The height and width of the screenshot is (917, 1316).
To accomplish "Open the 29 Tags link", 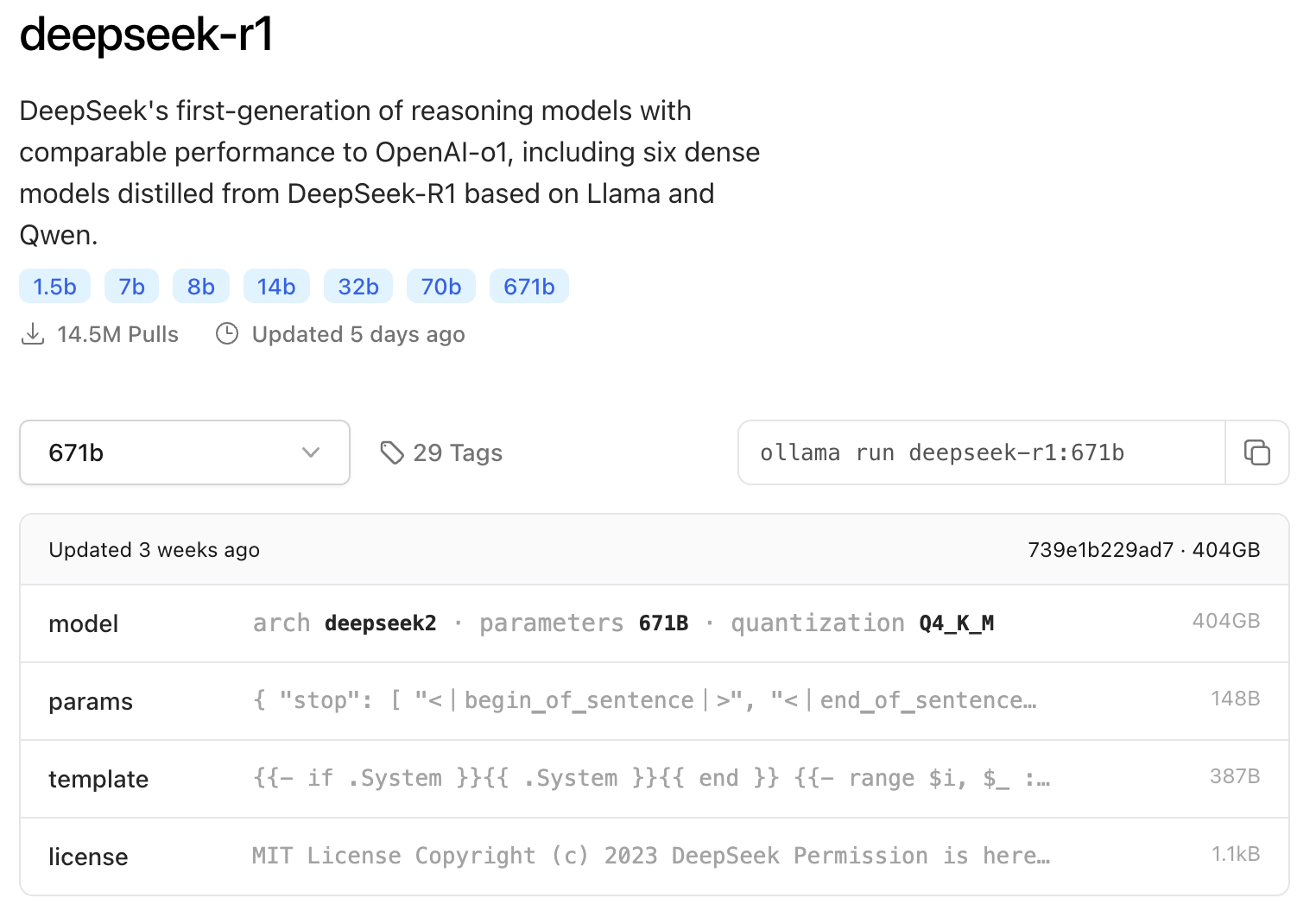I will 457,452.
